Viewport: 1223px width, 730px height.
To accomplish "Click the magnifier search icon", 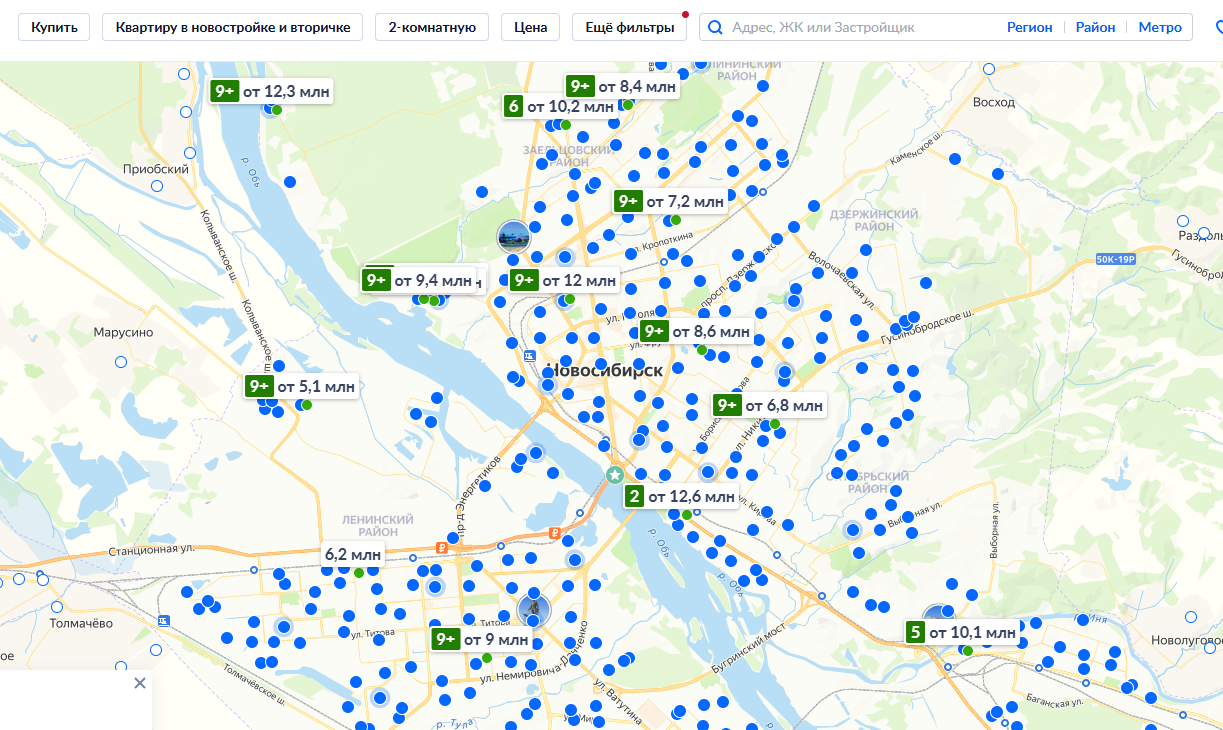I will (x=715, y=27).
